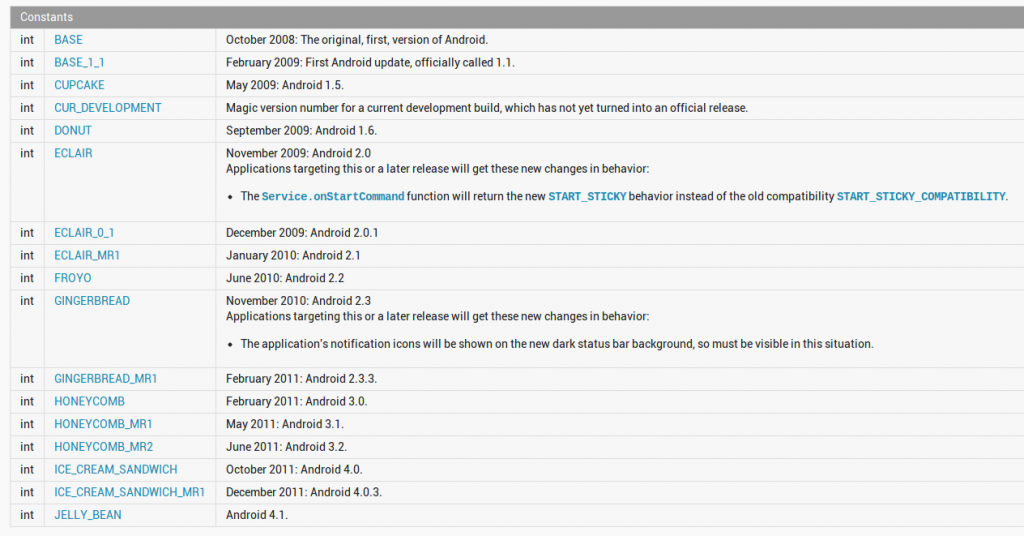Open the GINGERBREAD_MR1 constant link
The width and height of the screenshot is (1024, 536).
point(106,379)
